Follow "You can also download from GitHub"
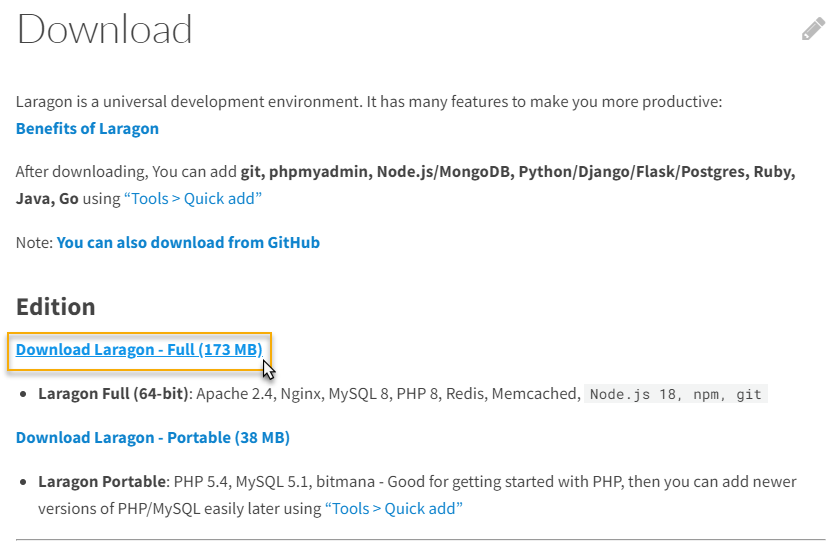The height and width of the screenshot is (547, 828). coord(188,243)
